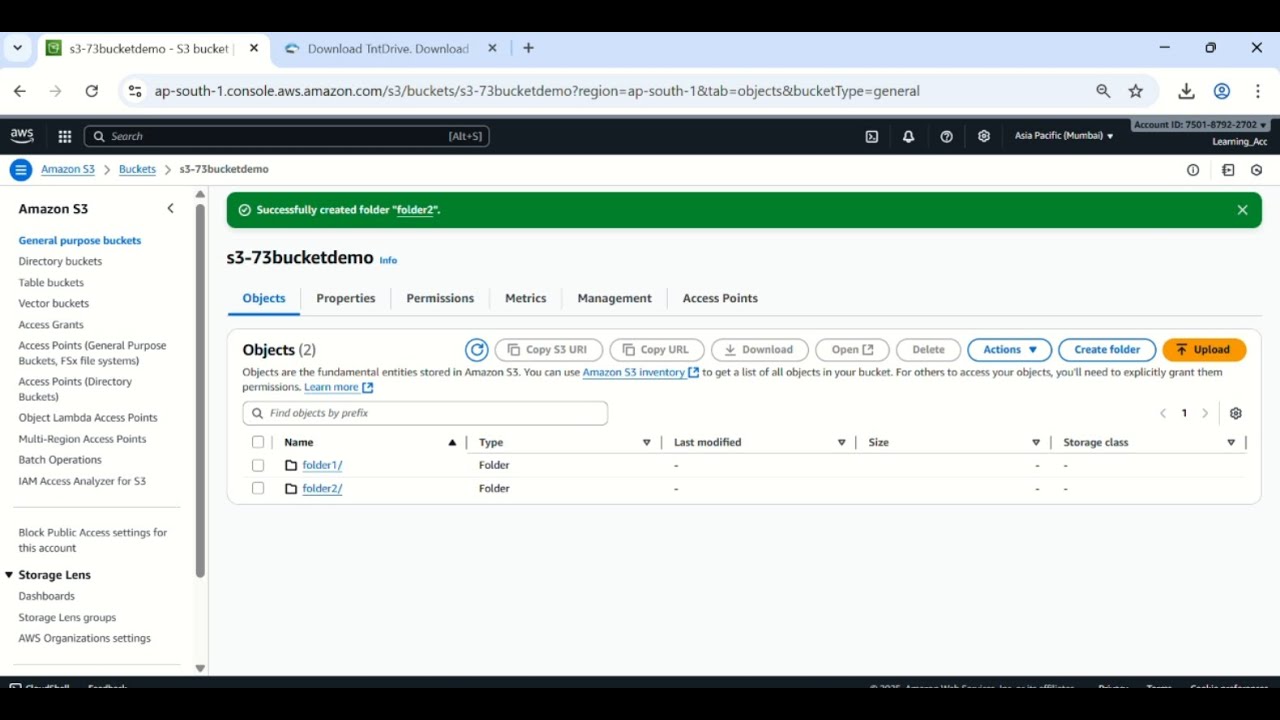The image size is (1280, 720).
Task: Open the Amazon S3 inventory link
Action: tap(640, 372)
